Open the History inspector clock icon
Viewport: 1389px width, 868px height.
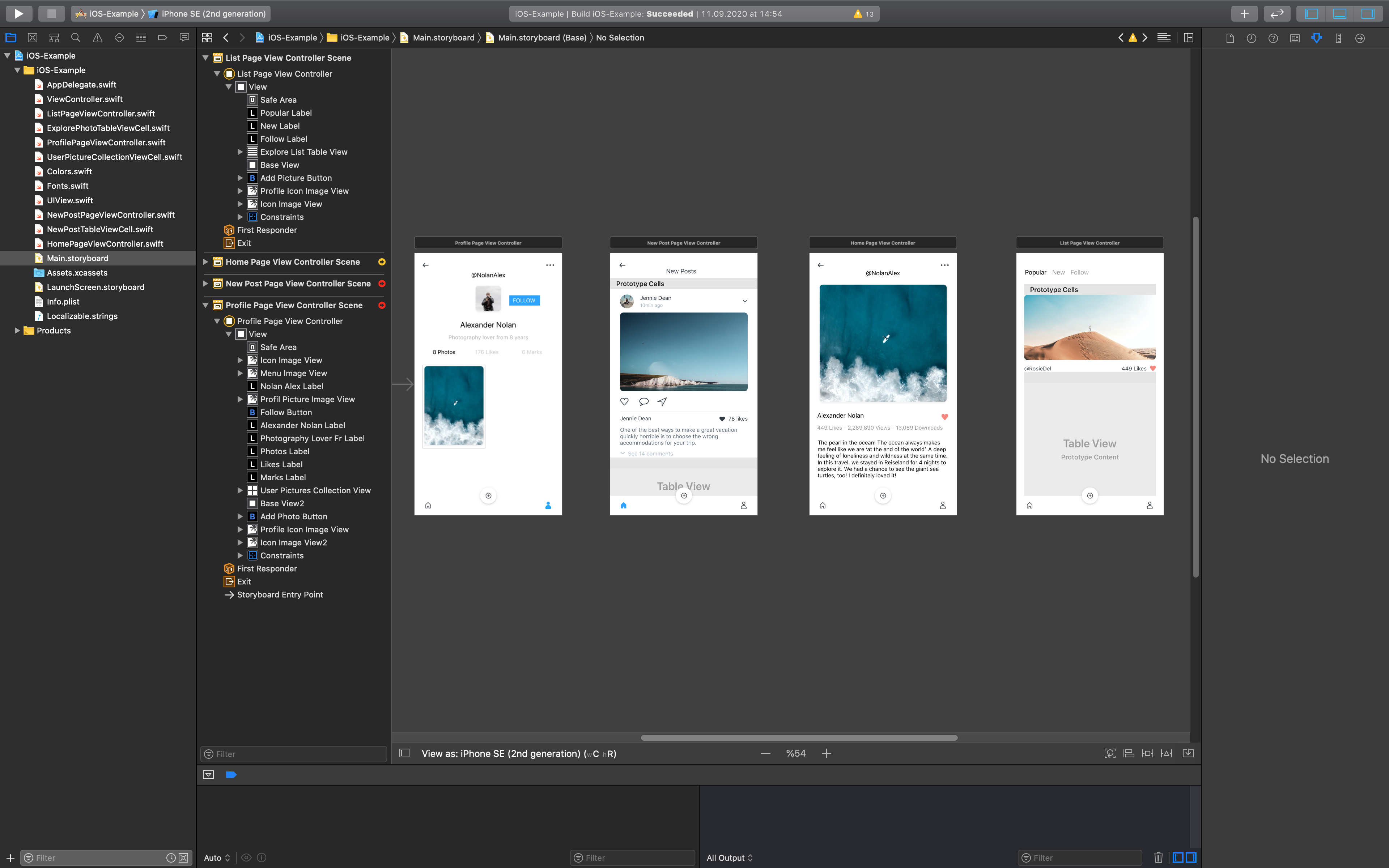[x=1251, y=38]
